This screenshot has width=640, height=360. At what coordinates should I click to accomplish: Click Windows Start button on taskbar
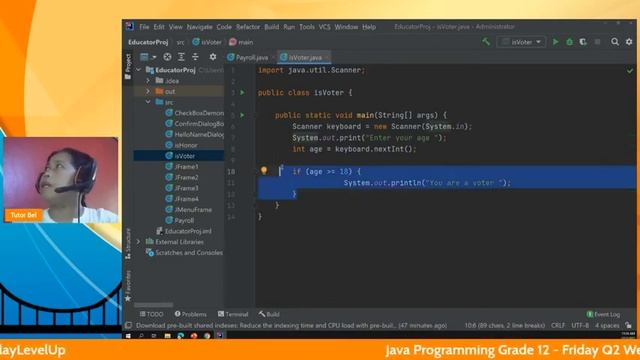pyautogui.click(x=128, y=336)
